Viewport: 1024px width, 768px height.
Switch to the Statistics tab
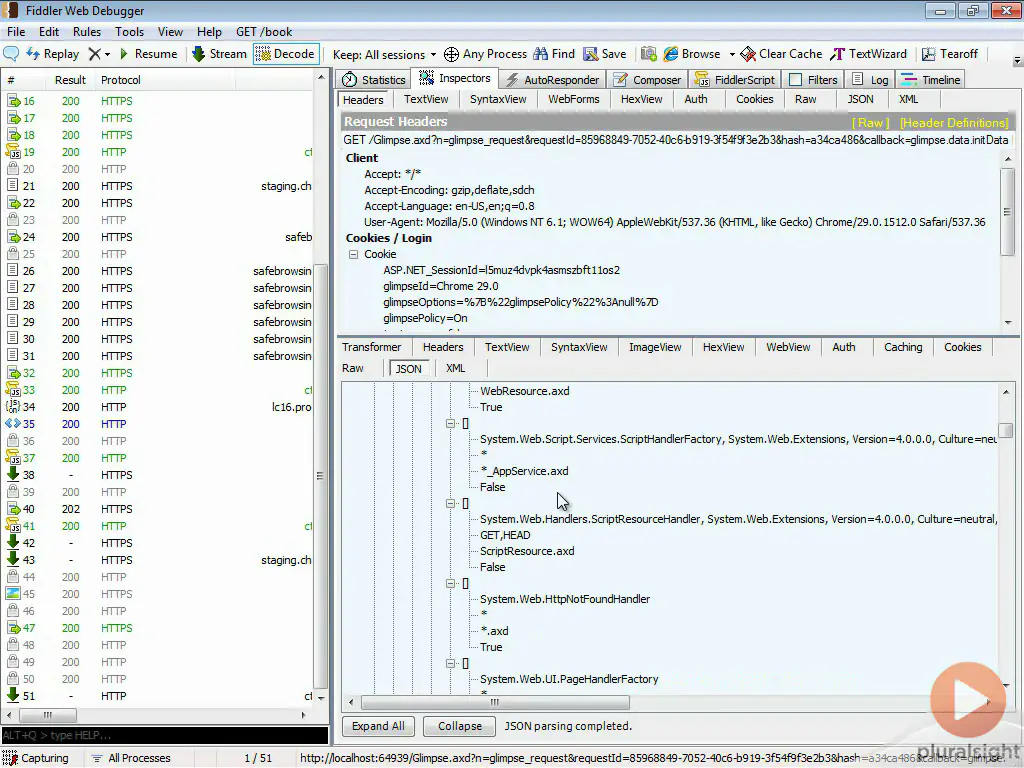click(x=374, y=80)
